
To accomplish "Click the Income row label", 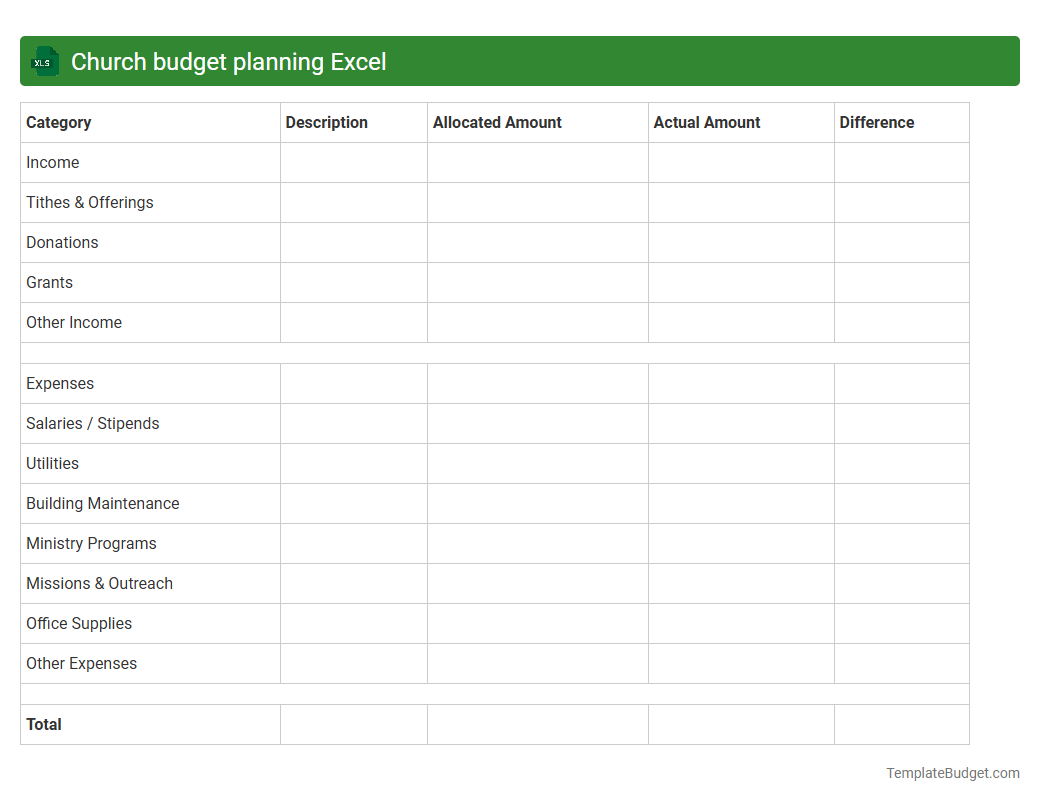I will pyautogui.click(x=53, y=162).
